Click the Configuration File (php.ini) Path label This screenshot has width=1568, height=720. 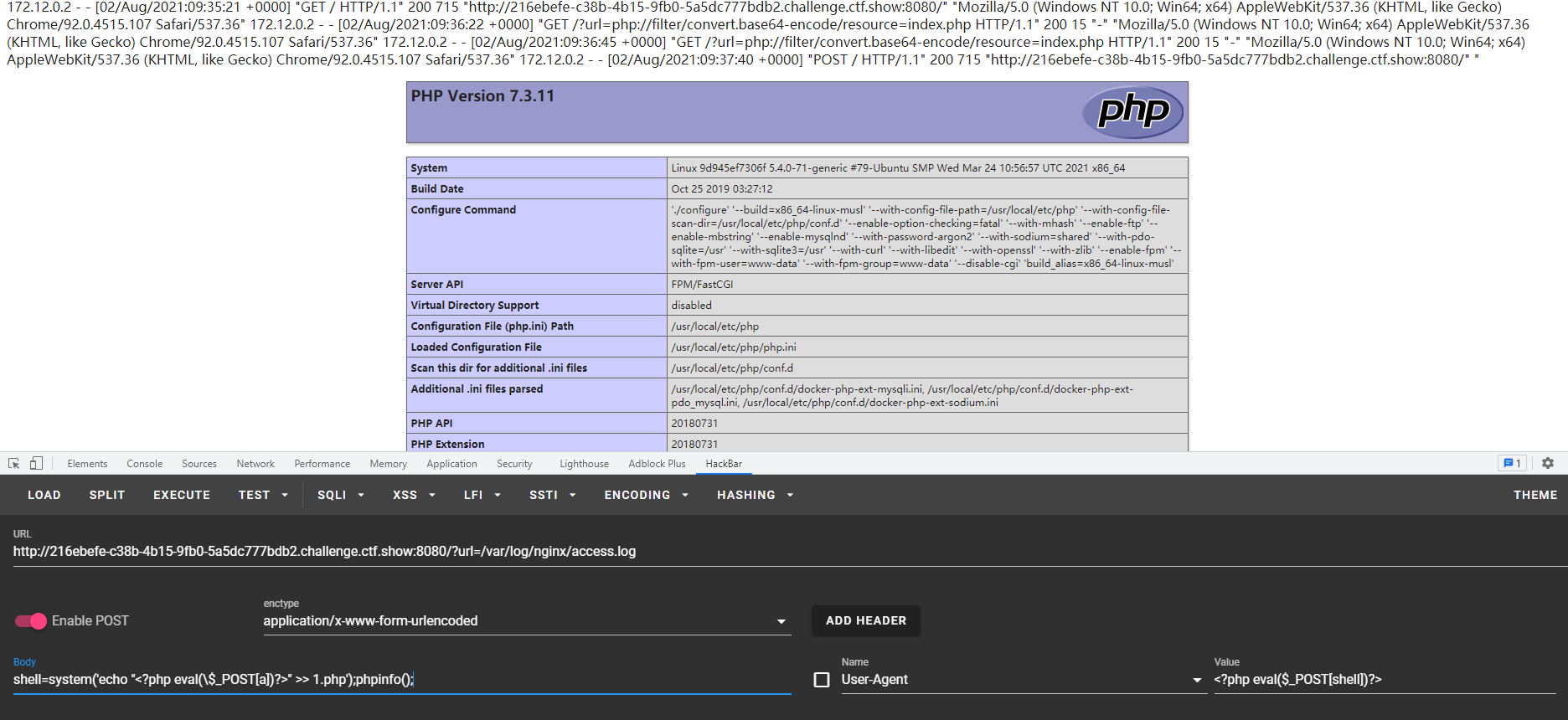point(493,327)
